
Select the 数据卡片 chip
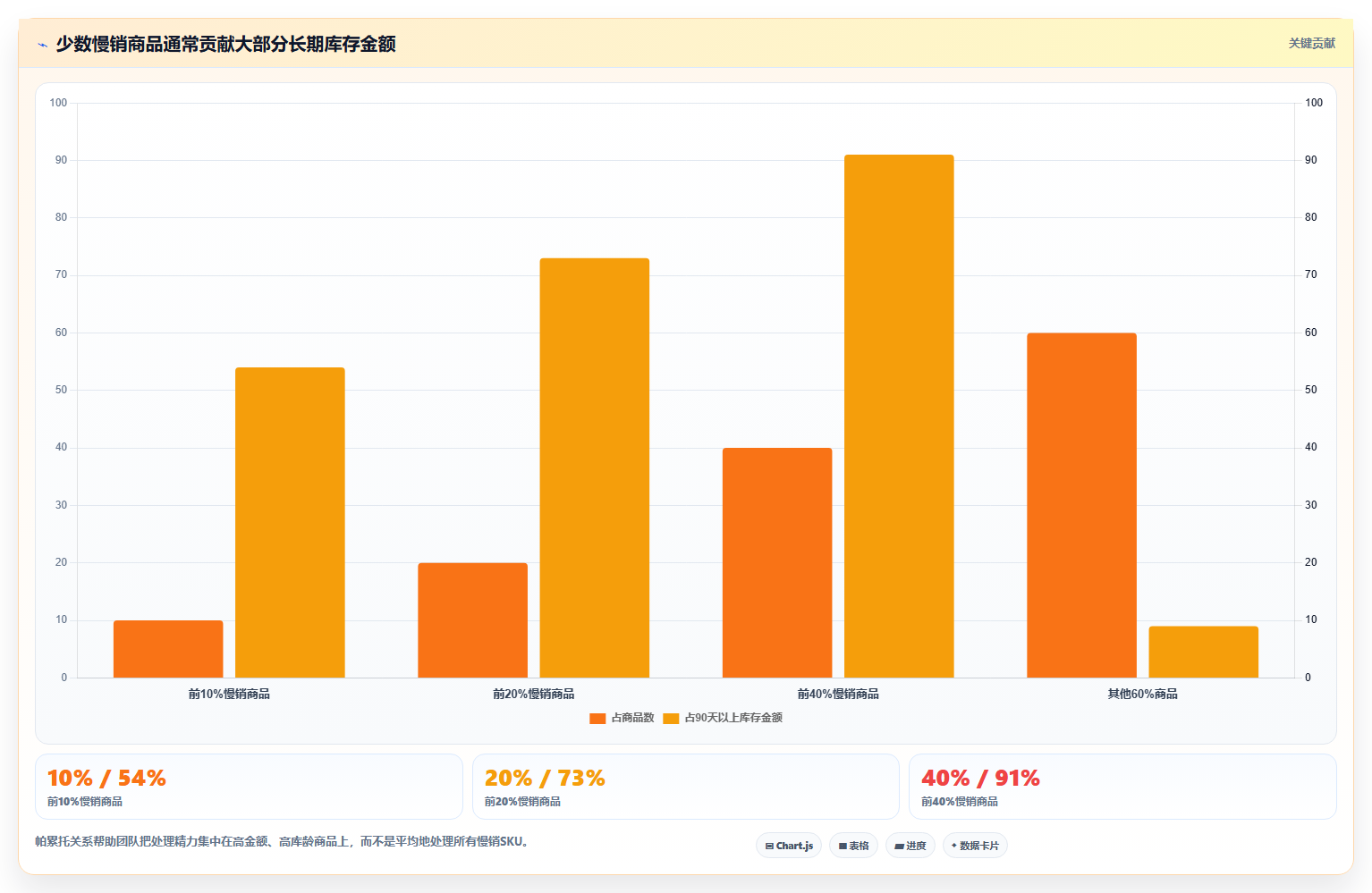pyautogui.click(x=975, y=846)
